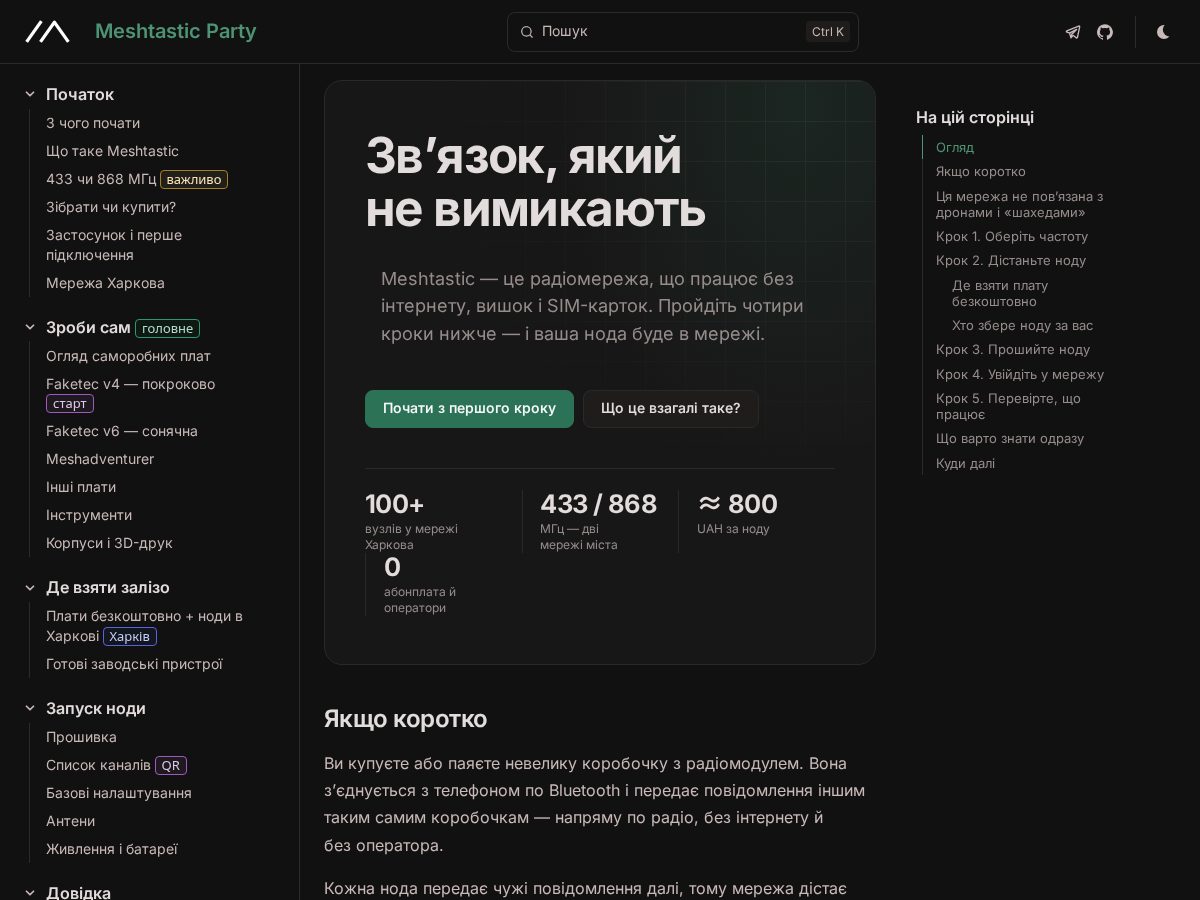Screen dimensions: 1200x900
Task: Click the головне badge
Action: coord(167,328)
